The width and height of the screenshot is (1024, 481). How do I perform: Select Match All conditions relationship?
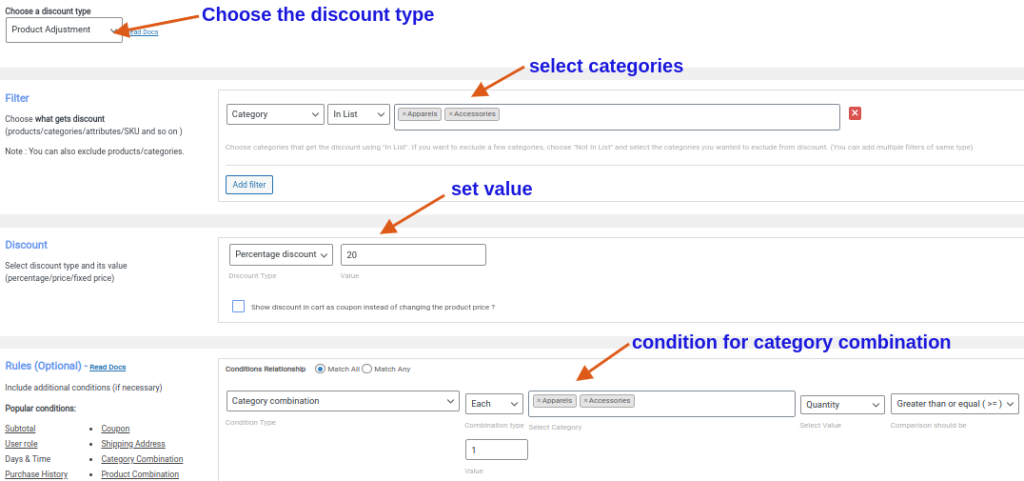[320, 369]
